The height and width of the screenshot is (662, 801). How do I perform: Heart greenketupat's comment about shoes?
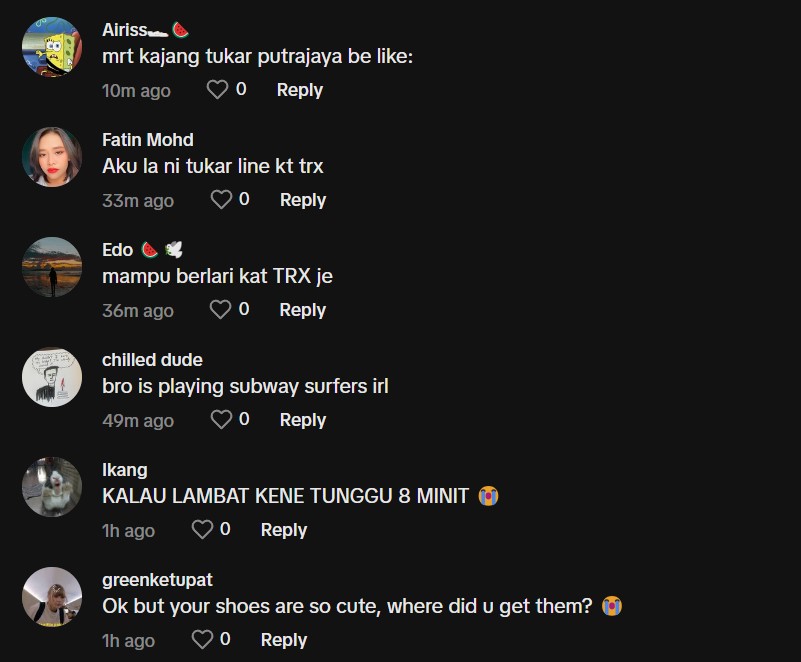202,640
